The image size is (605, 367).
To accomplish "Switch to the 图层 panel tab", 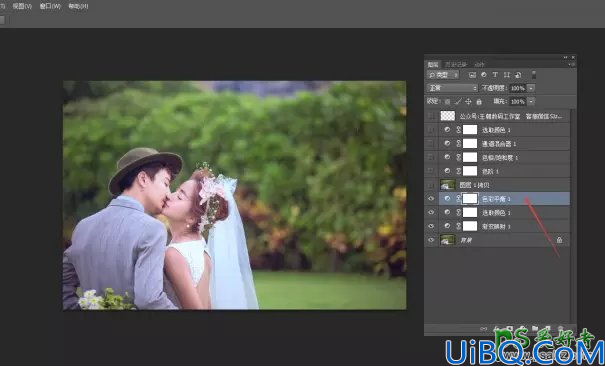I will (x=433, y=64).
